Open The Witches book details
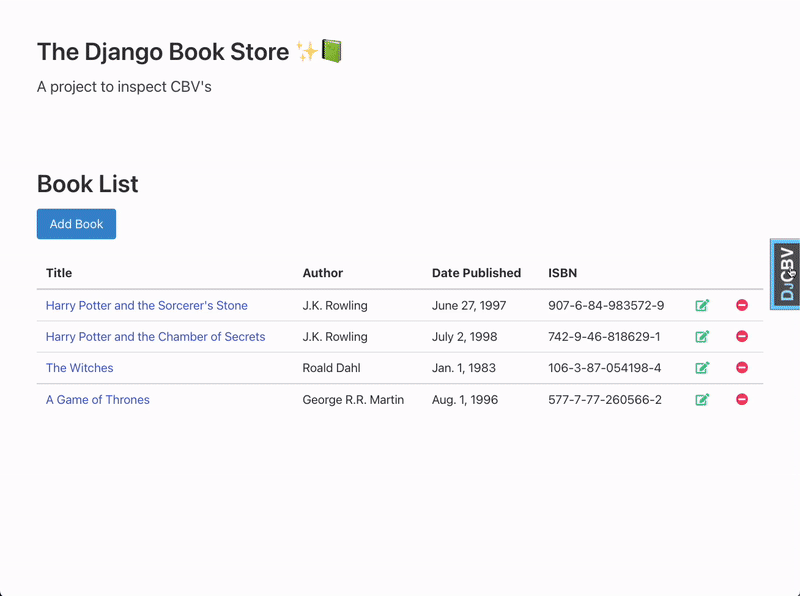Viewport: 800px width, 596px height. point(79,368)
